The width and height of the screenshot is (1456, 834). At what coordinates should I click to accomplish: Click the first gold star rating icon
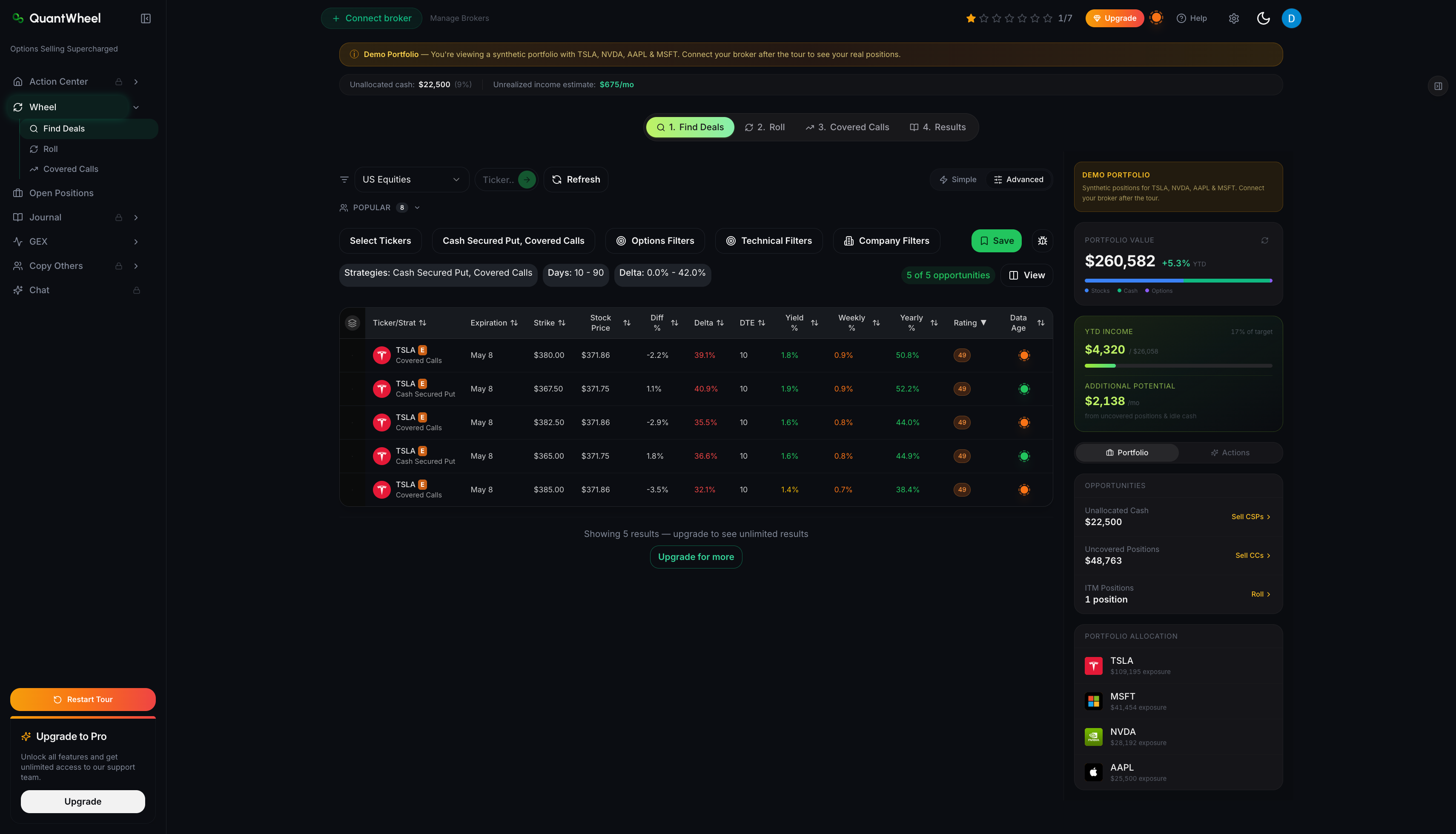[x=971, y=18]
